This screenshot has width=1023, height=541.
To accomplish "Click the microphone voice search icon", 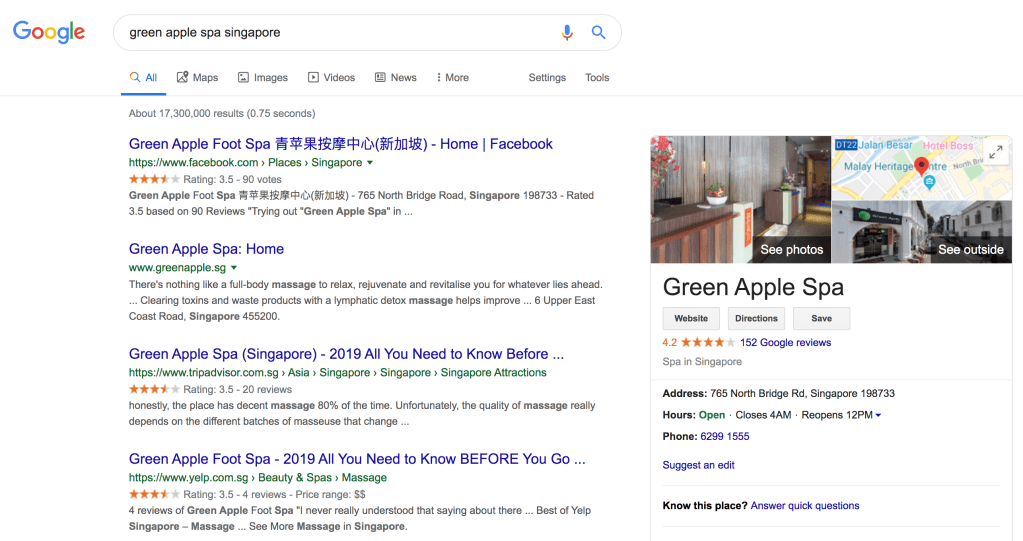I will [567, 32].
